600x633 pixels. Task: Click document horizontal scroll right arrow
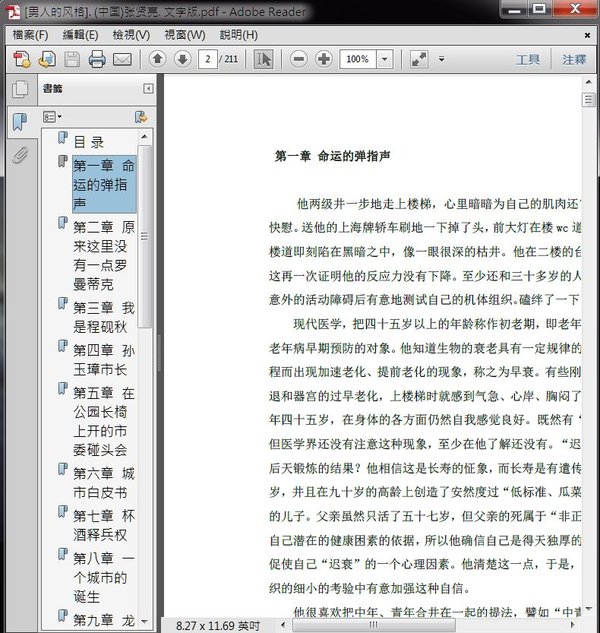(573, 625)
